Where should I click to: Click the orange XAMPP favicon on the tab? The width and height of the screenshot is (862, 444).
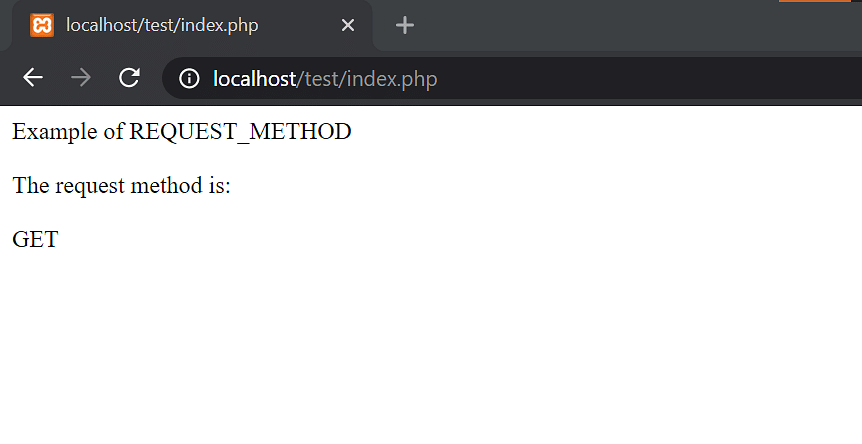point(42,25)
